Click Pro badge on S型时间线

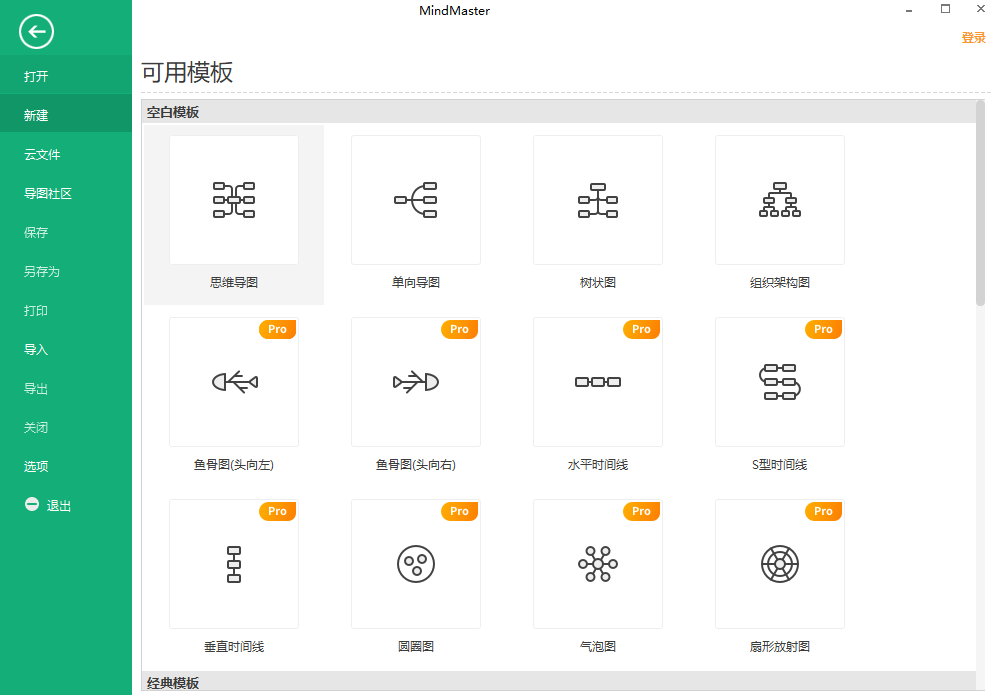point(824,329)
